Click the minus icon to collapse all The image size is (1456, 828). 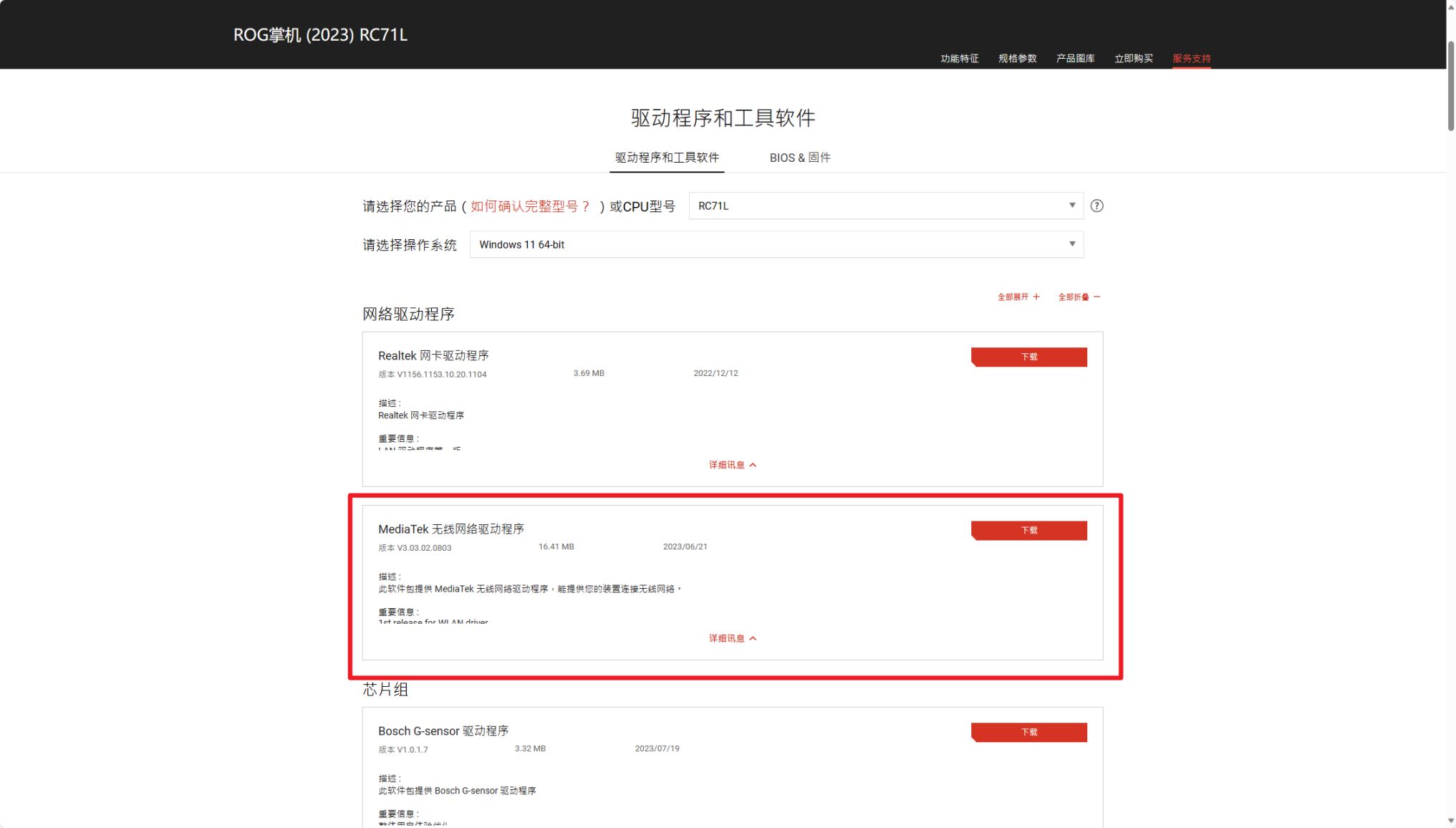click(1096, 297)
